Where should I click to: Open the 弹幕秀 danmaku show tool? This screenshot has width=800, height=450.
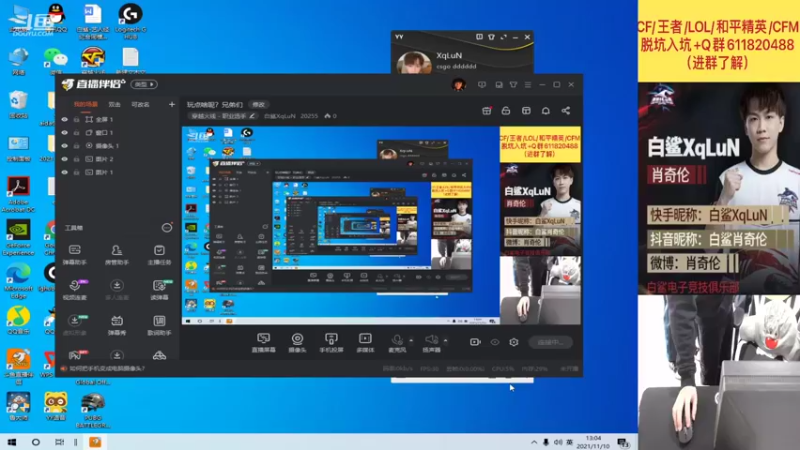[117, 324]
